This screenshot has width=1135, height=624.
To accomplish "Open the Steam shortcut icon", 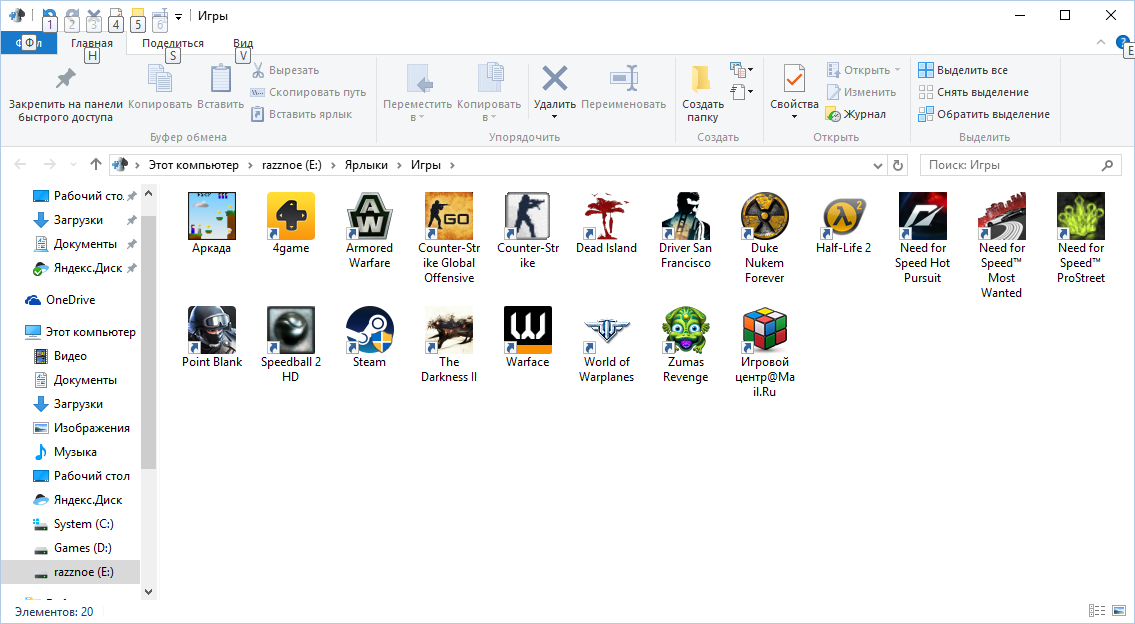I will [369, 331].
